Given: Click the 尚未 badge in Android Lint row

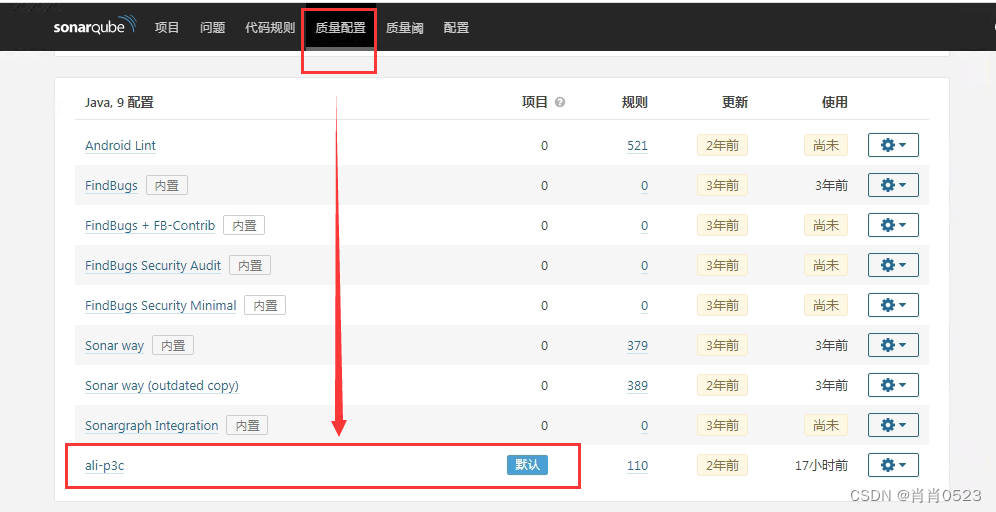Looking at the screenshot, I should (826, 145).
